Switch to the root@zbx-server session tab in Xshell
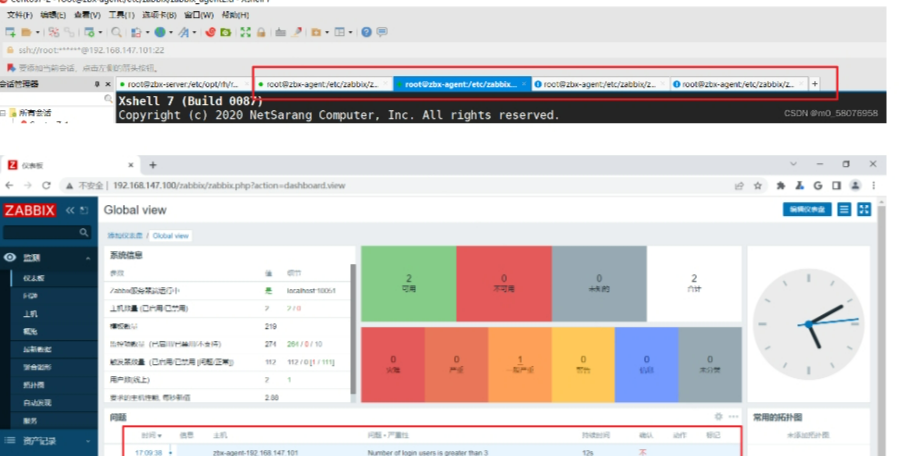 click(x=184, y=84)
